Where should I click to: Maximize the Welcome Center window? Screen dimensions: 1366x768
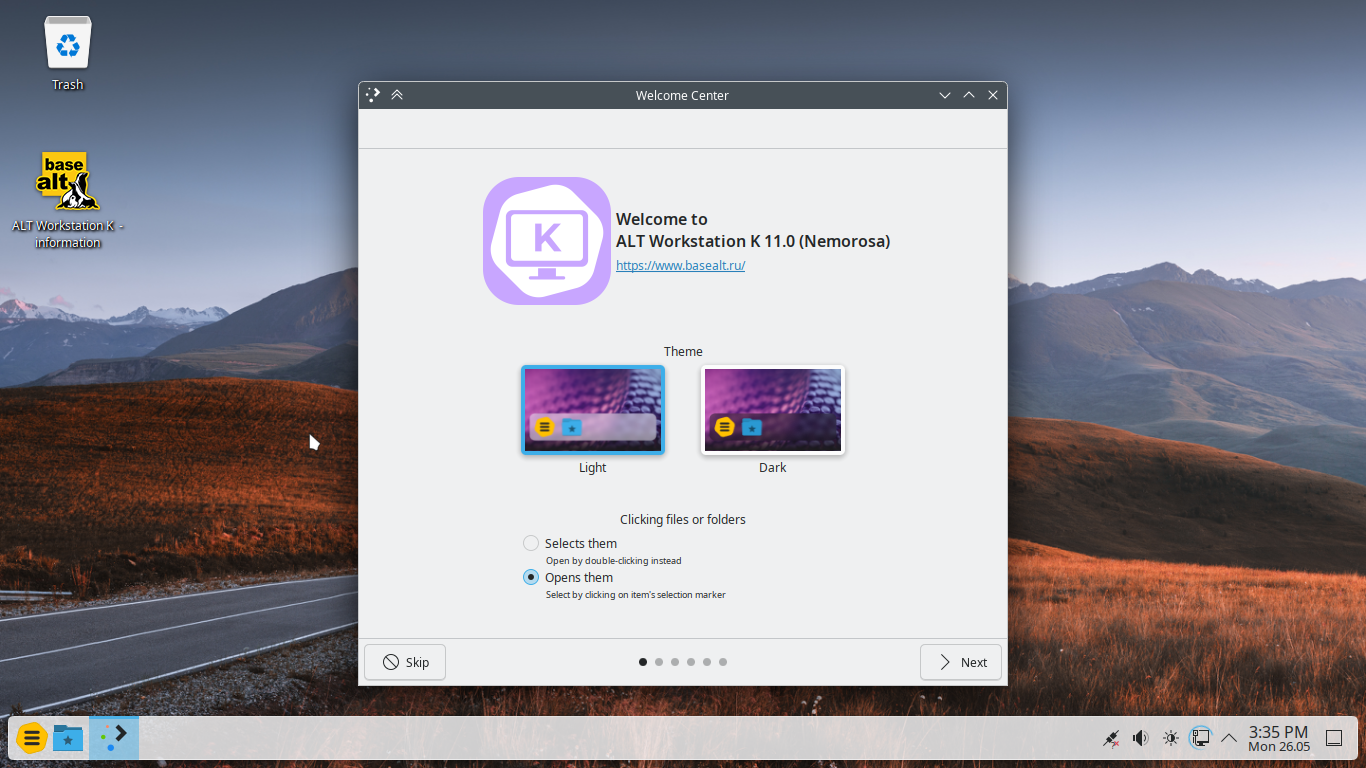tap(969, 95)
